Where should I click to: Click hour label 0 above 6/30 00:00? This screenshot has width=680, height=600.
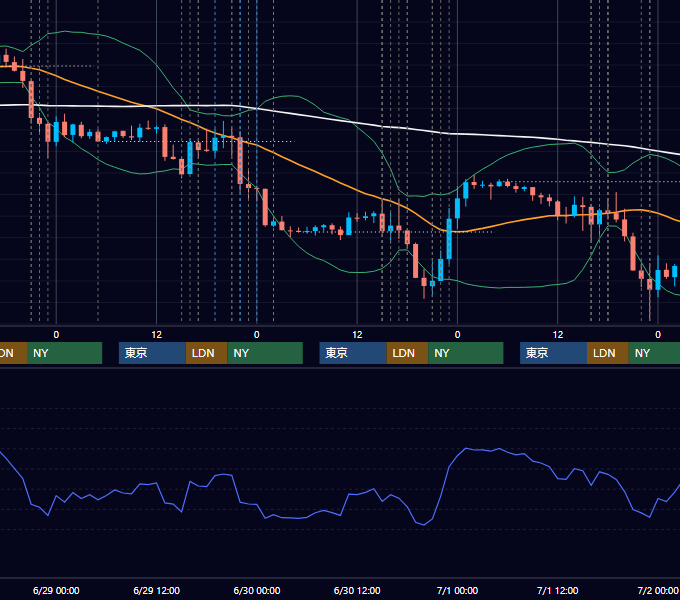pyautogui.click(x=257, y=335)
